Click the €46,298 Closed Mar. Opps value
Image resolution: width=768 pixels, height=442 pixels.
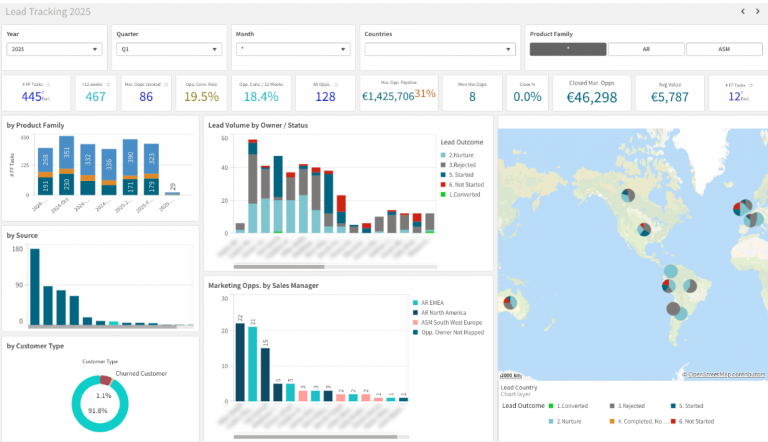pyautogui.click(x=592, y=98)
